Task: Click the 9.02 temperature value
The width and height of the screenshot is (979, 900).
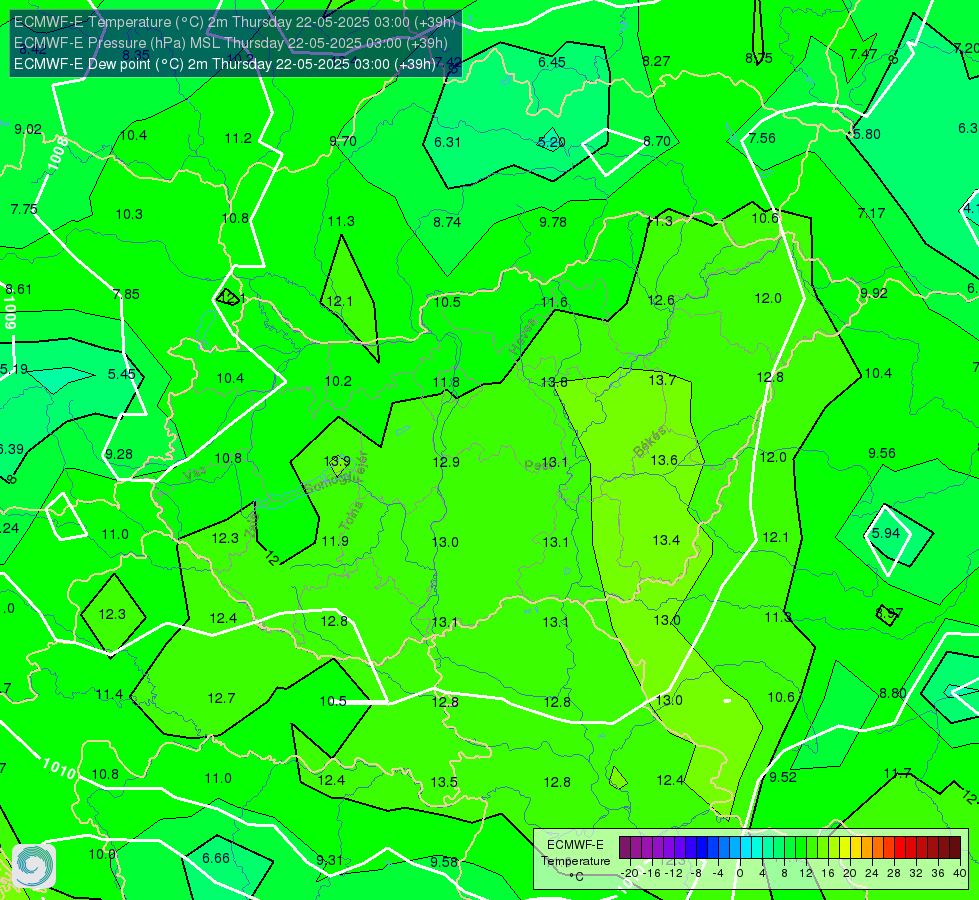Action: (x=28, y=129)
